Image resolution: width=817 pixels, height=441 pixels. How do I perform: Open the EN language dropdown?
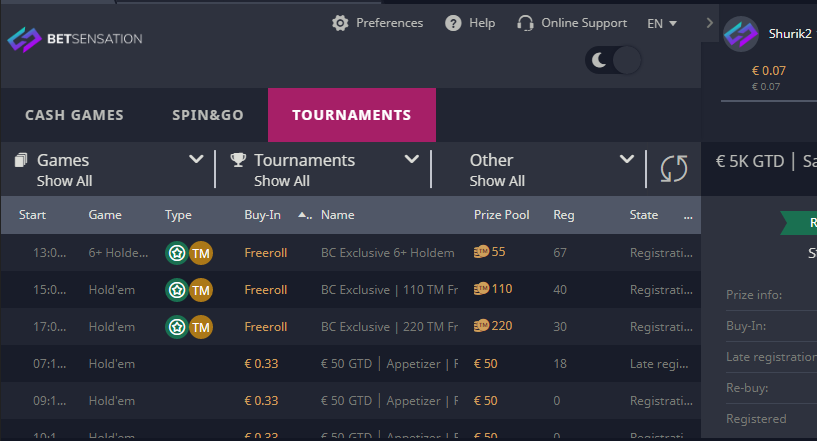662,23
